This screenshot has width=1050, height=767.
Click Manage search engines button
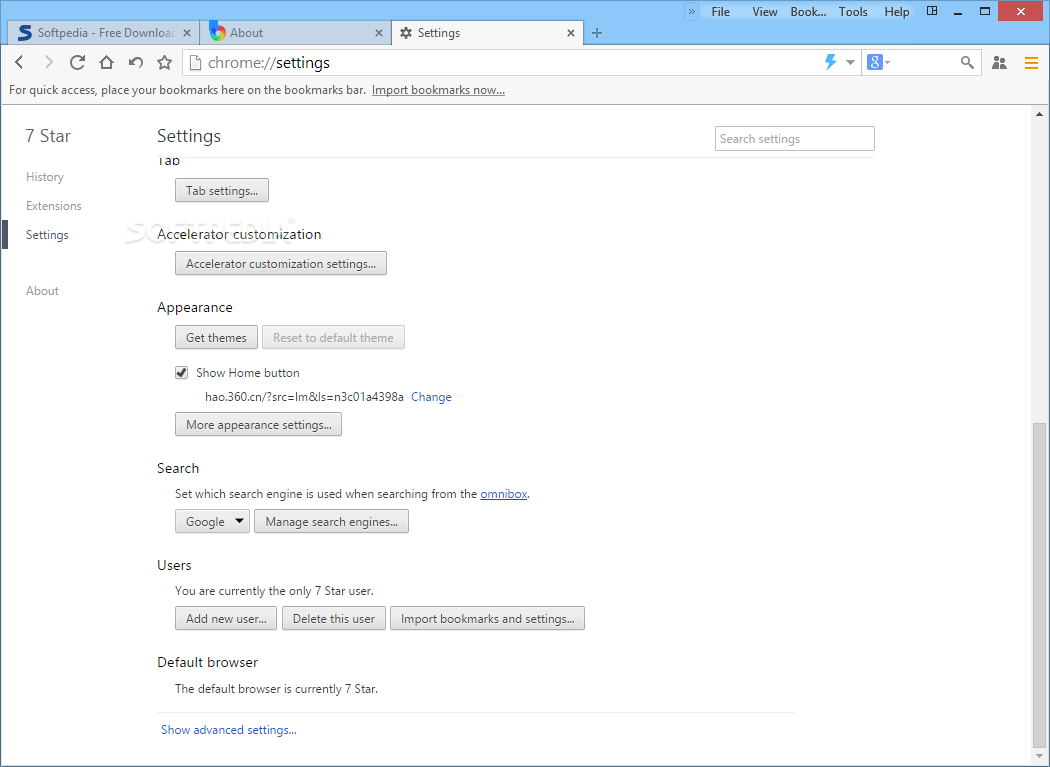[x=331, y=521]
